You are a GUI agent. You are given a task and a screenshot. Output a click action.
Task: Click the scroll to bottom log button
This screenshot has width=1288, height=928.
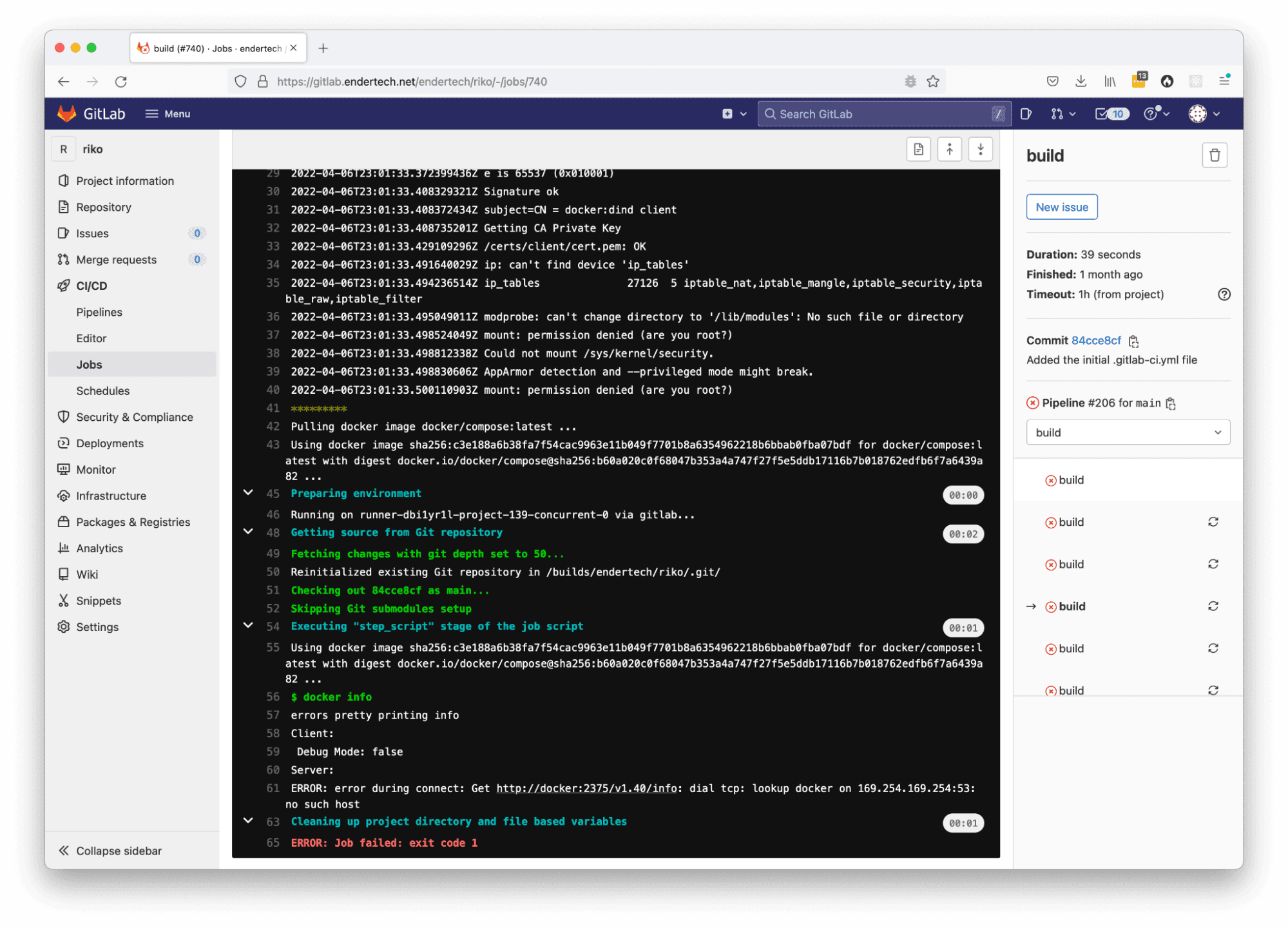click(x=980, y=150)
